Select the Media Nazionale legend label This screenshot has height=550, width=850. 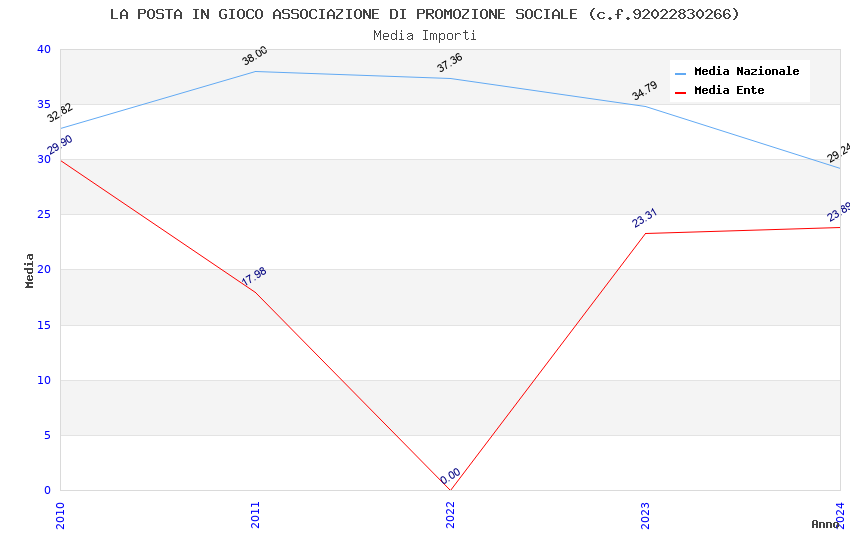pyautogui.click(x=746, y=72)
